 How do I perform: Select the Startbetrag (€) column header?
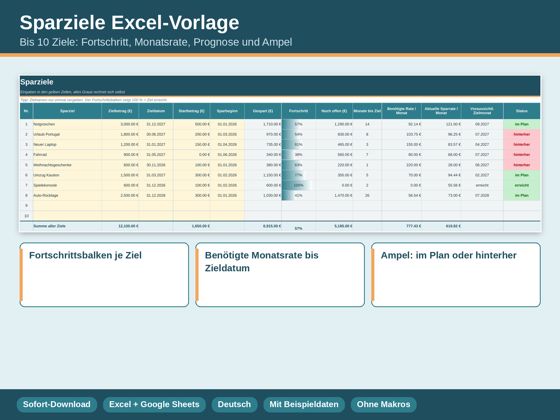(192, 111)
